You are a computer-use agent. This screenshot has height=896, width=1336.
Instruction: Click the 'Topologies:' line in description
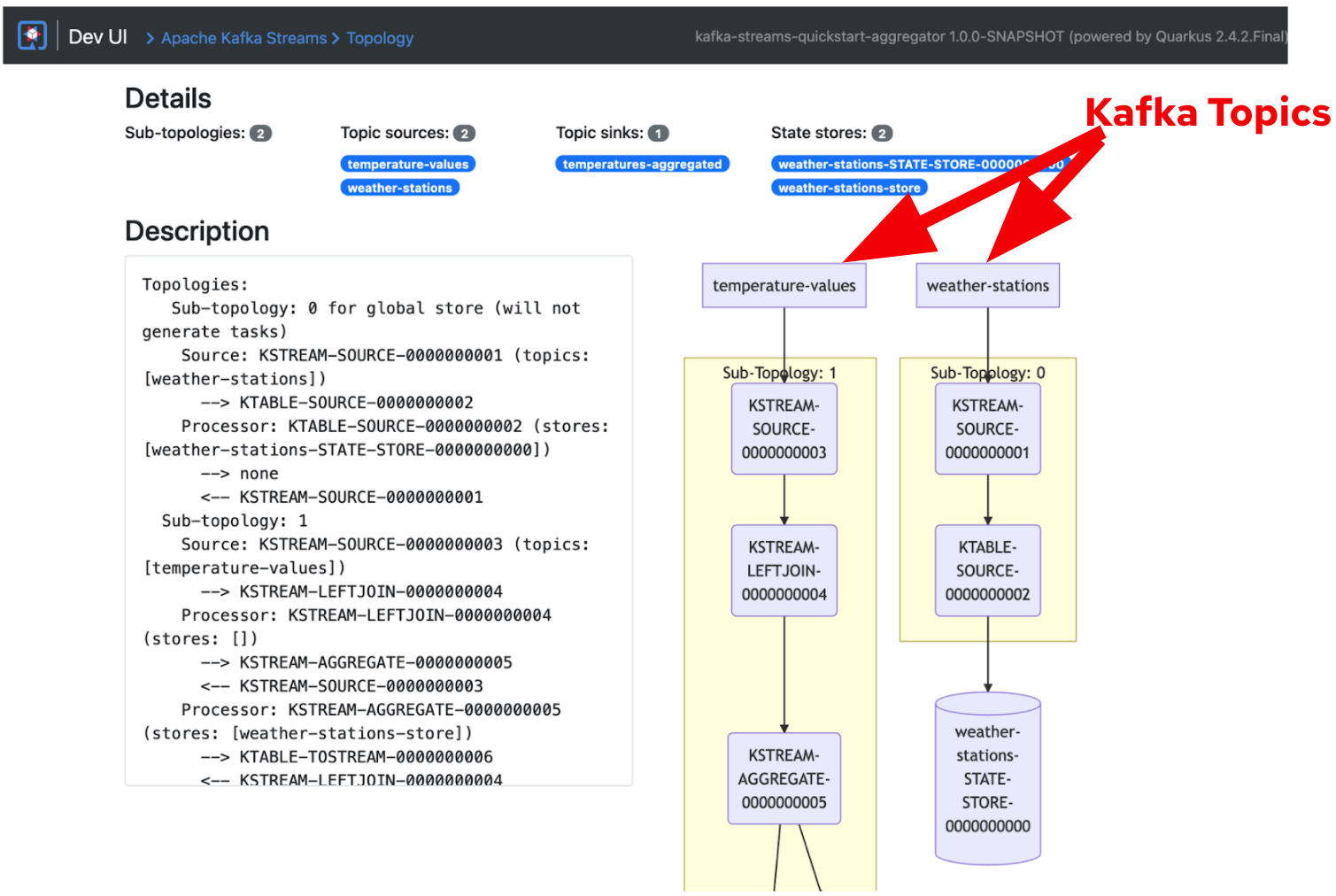point(196,284)
